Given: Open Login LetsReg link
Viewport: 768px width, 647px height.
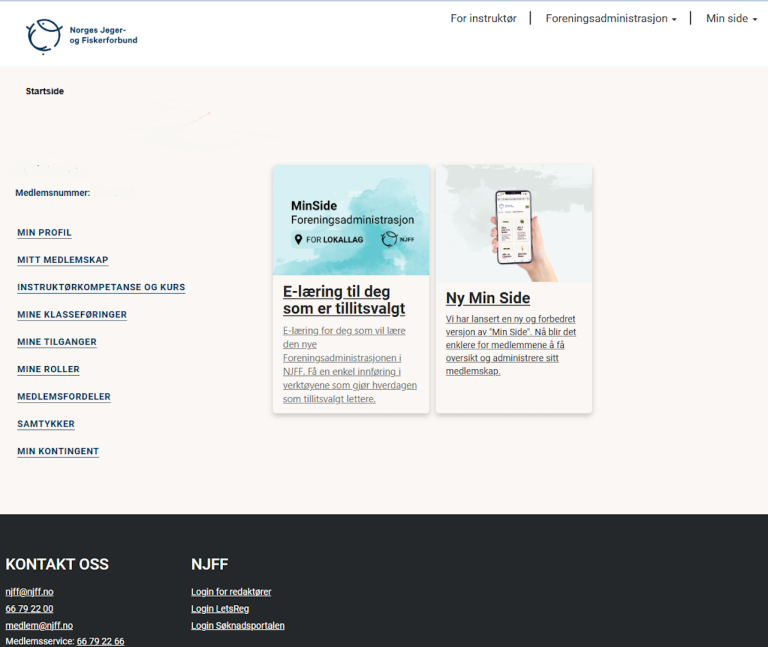Looking at the screenshot, I should pyautogui.click(x=220, y=609).
